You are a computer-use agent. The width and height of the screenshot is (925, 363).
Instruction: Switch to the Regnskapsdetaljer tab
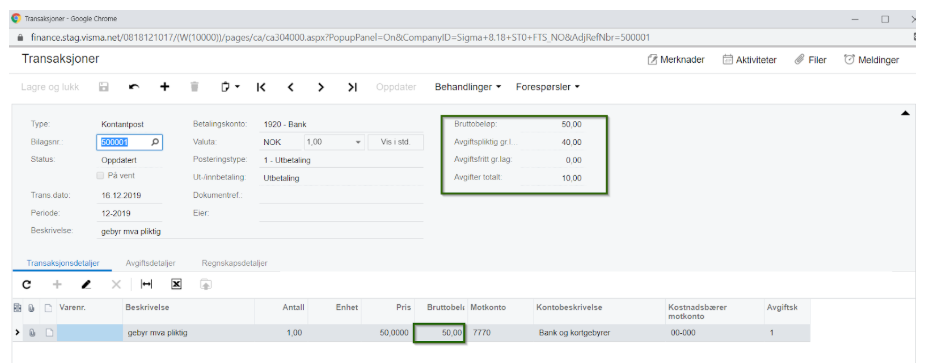tap(234, 263)
